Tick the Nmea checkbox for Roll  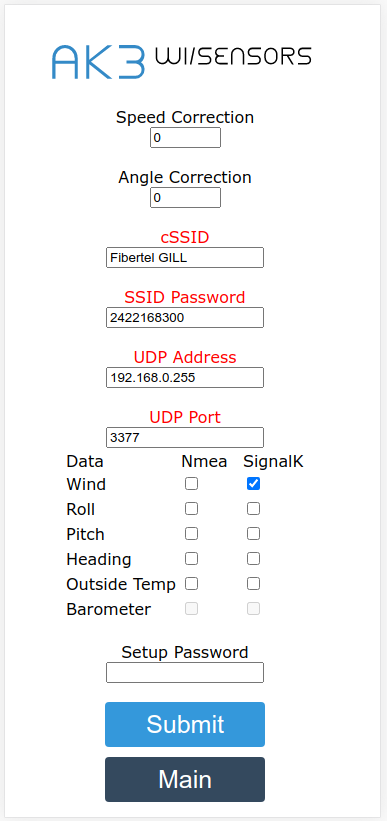pos(192,508)
